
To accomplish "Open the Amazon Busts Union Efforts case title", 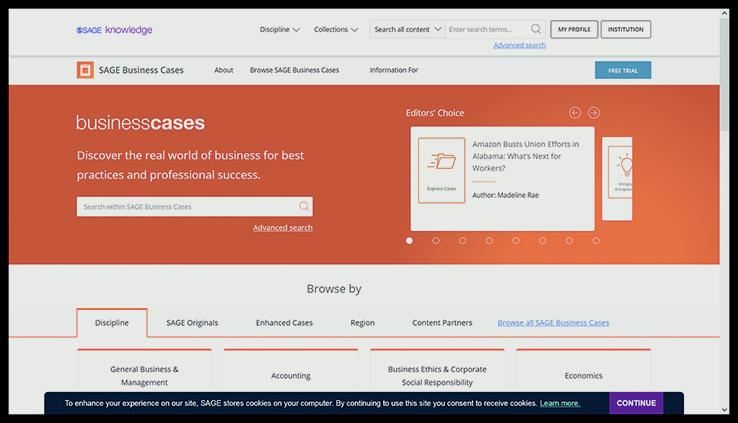I will click(525, 156).
